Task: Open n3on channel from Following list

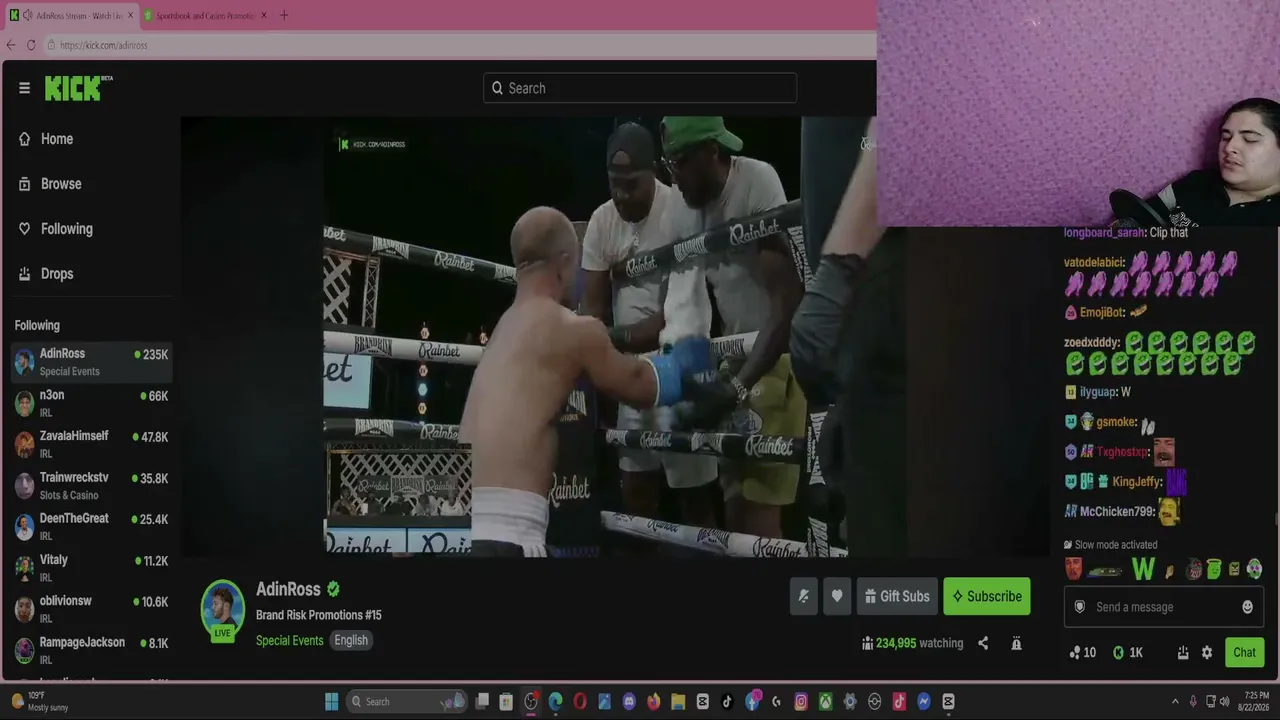Action: [x=91, y=403]
